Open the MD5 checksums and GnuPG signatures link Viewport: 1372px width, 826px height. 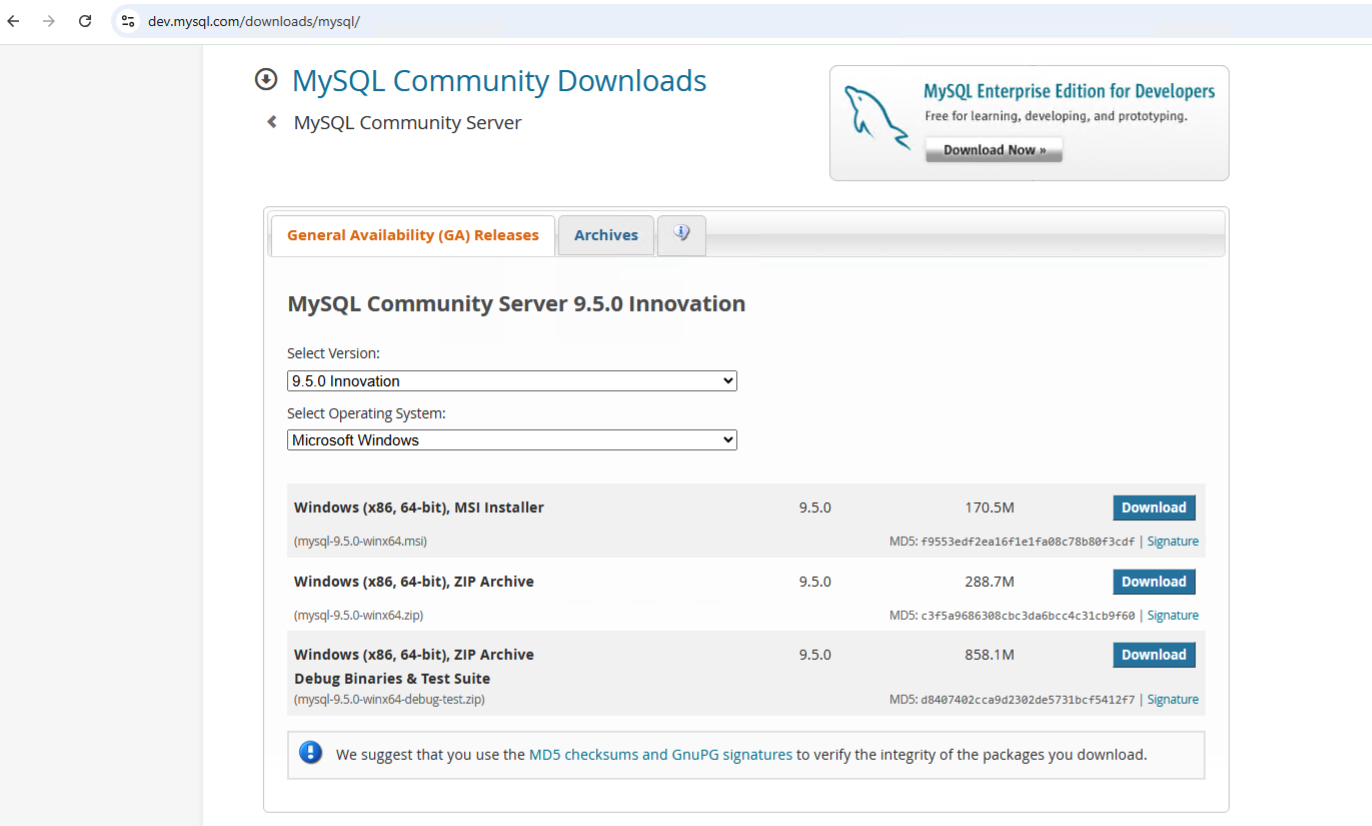point(660,754)
